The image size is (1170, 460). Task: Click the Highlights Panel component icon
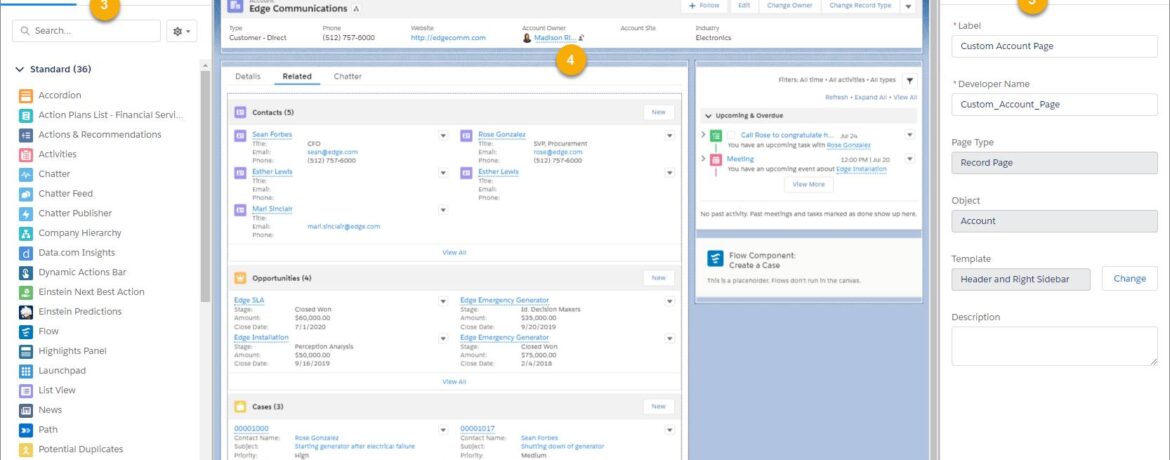point(26,351)
